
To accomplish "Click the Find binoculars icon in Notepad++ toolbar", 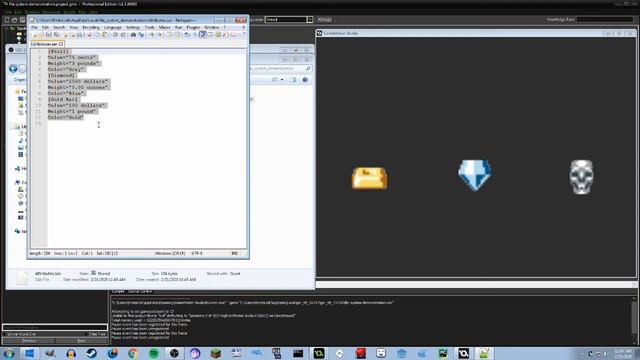I will coord(133,35).
